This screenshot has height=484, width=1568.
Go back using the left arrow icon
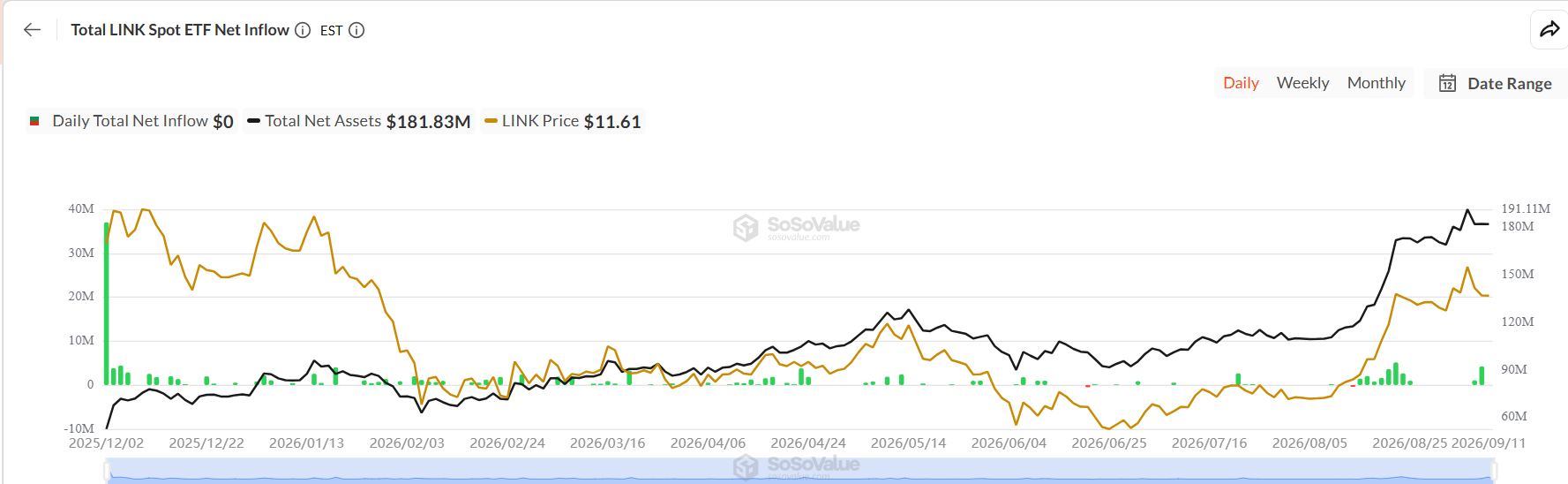(x=33, y=30)
